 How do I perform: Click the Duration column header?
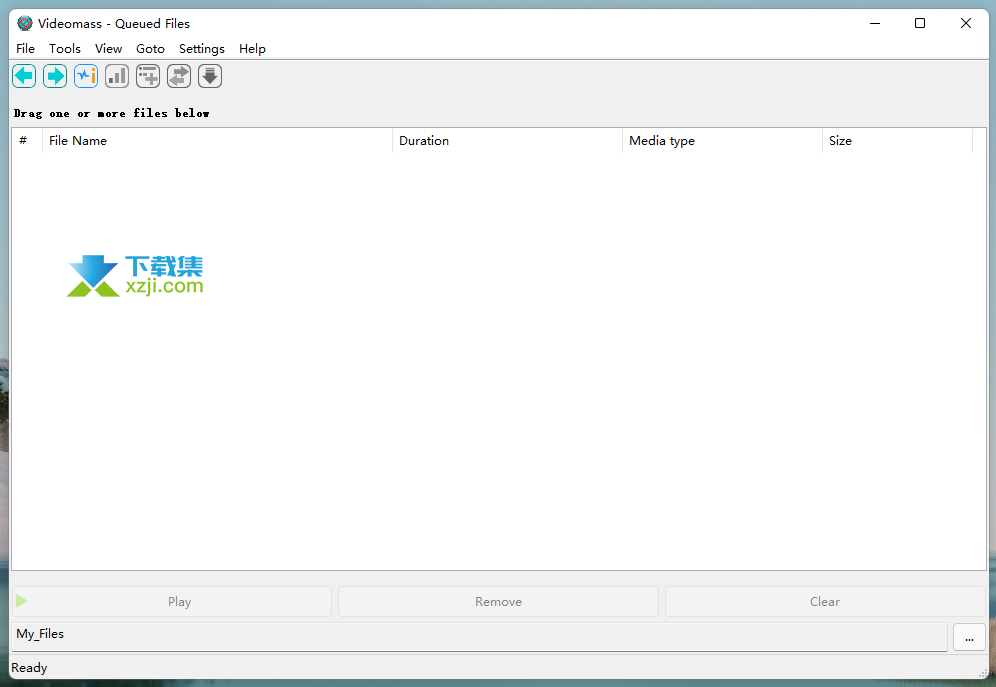coord(508,141)
